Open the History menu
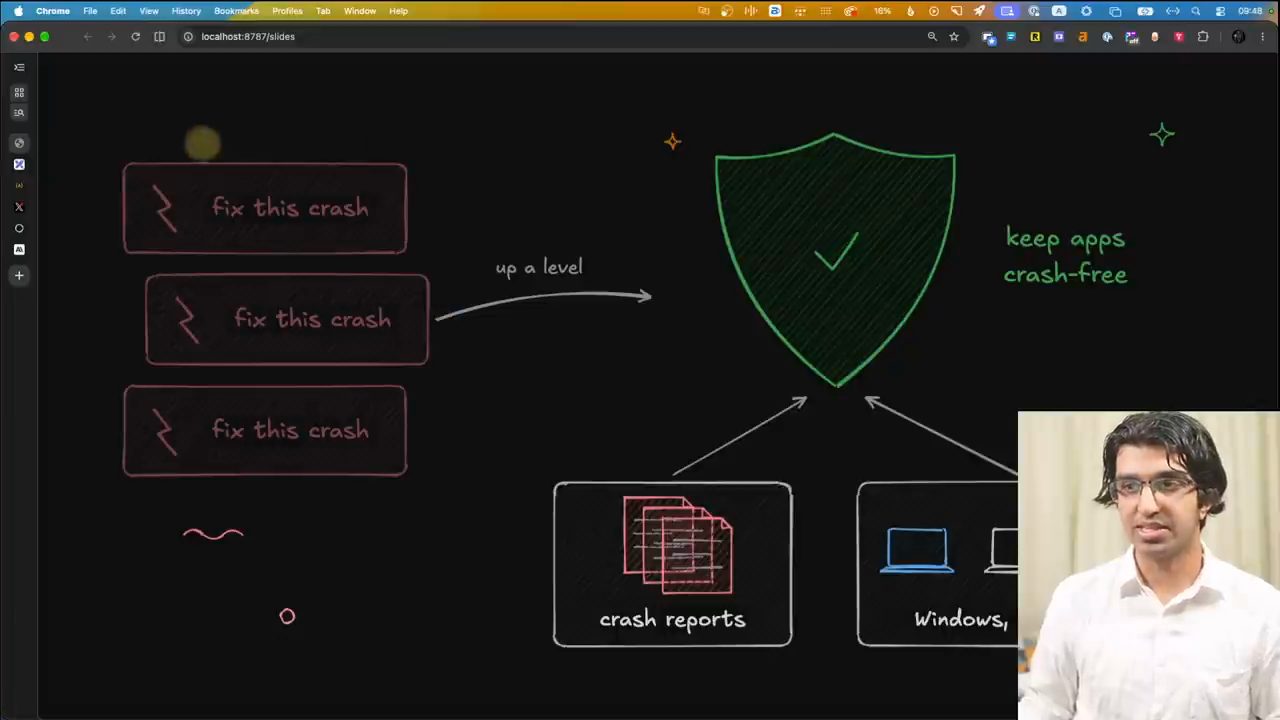1280x720 pixels. [186, 11]
